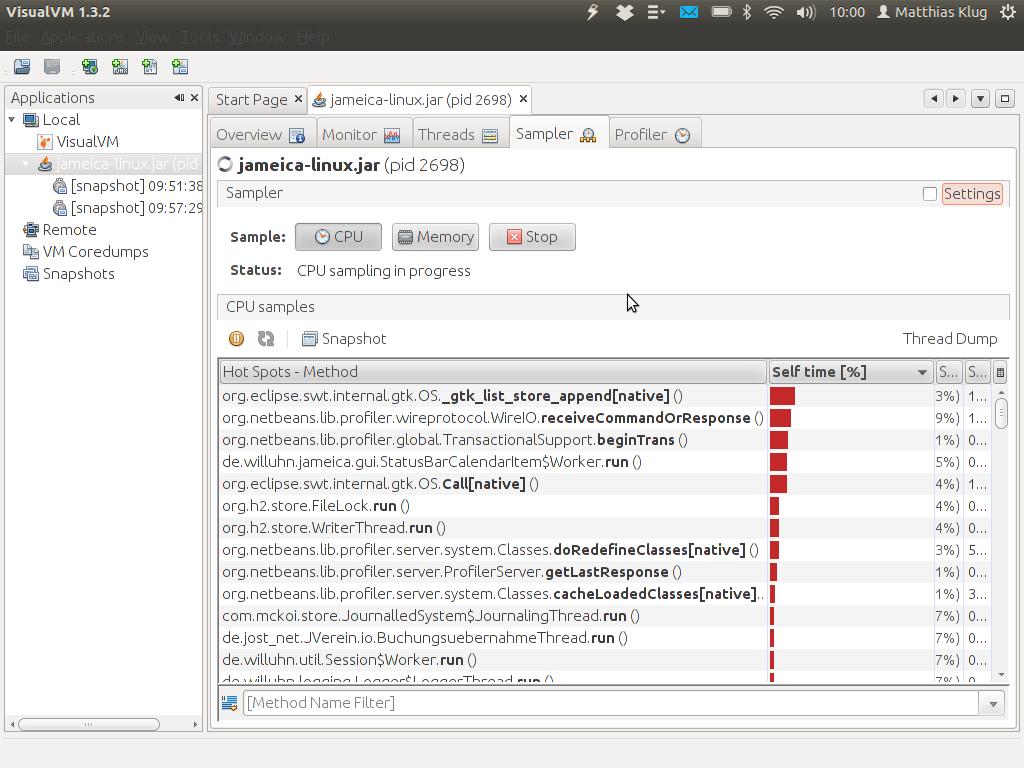1024x768 pixels.
Task: Click the Stop sampling button
Action: 532,237
